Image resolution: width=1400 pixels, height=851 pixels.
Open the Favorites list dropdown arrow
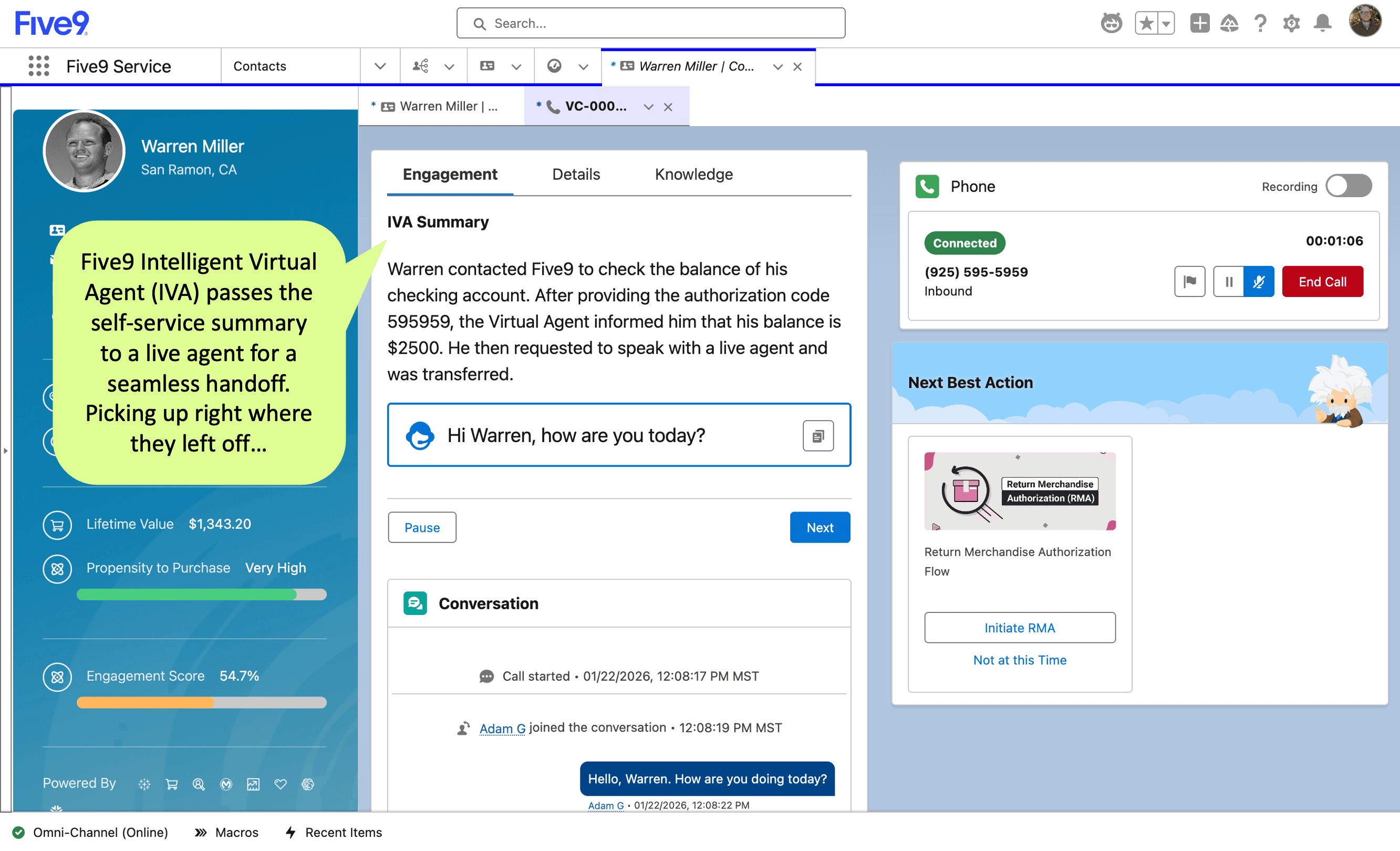tap(1166, 23)
